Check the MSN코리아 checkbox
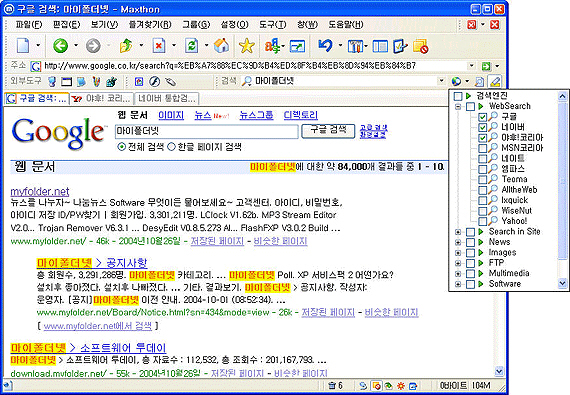 click(x=482, y=148)
